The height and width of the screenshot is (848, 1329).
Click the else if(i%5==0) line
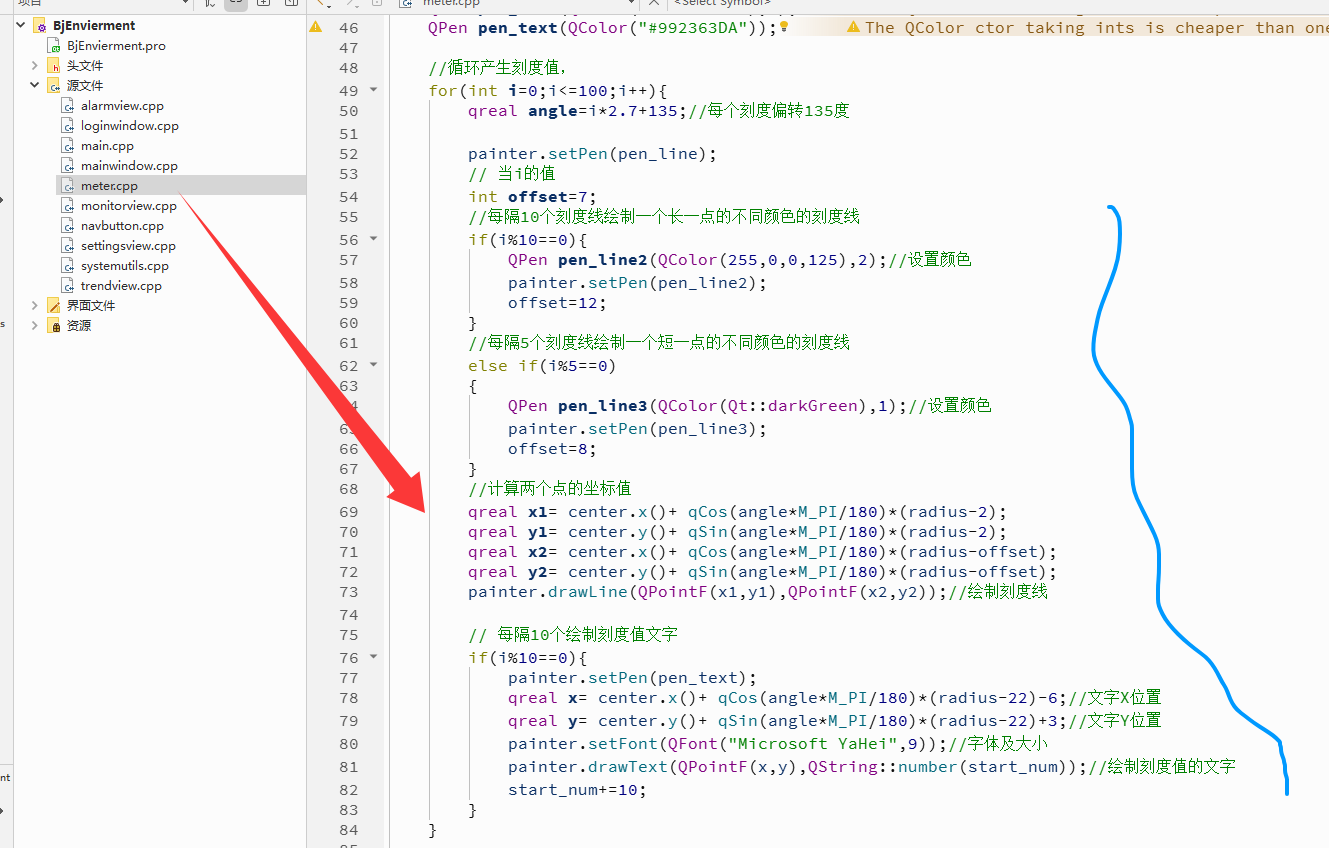(543, 366)
